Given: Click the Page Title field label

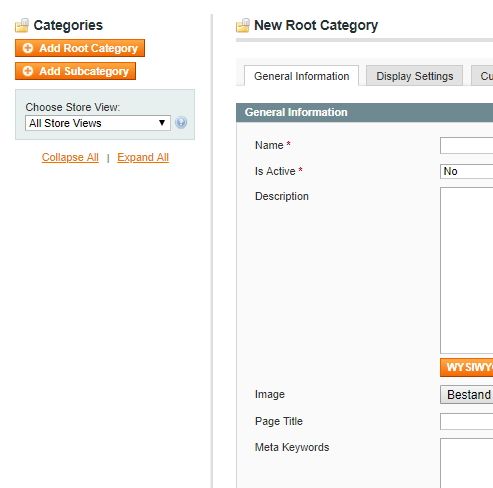Looking at the screenshot, I should click(x=279, y=421).
